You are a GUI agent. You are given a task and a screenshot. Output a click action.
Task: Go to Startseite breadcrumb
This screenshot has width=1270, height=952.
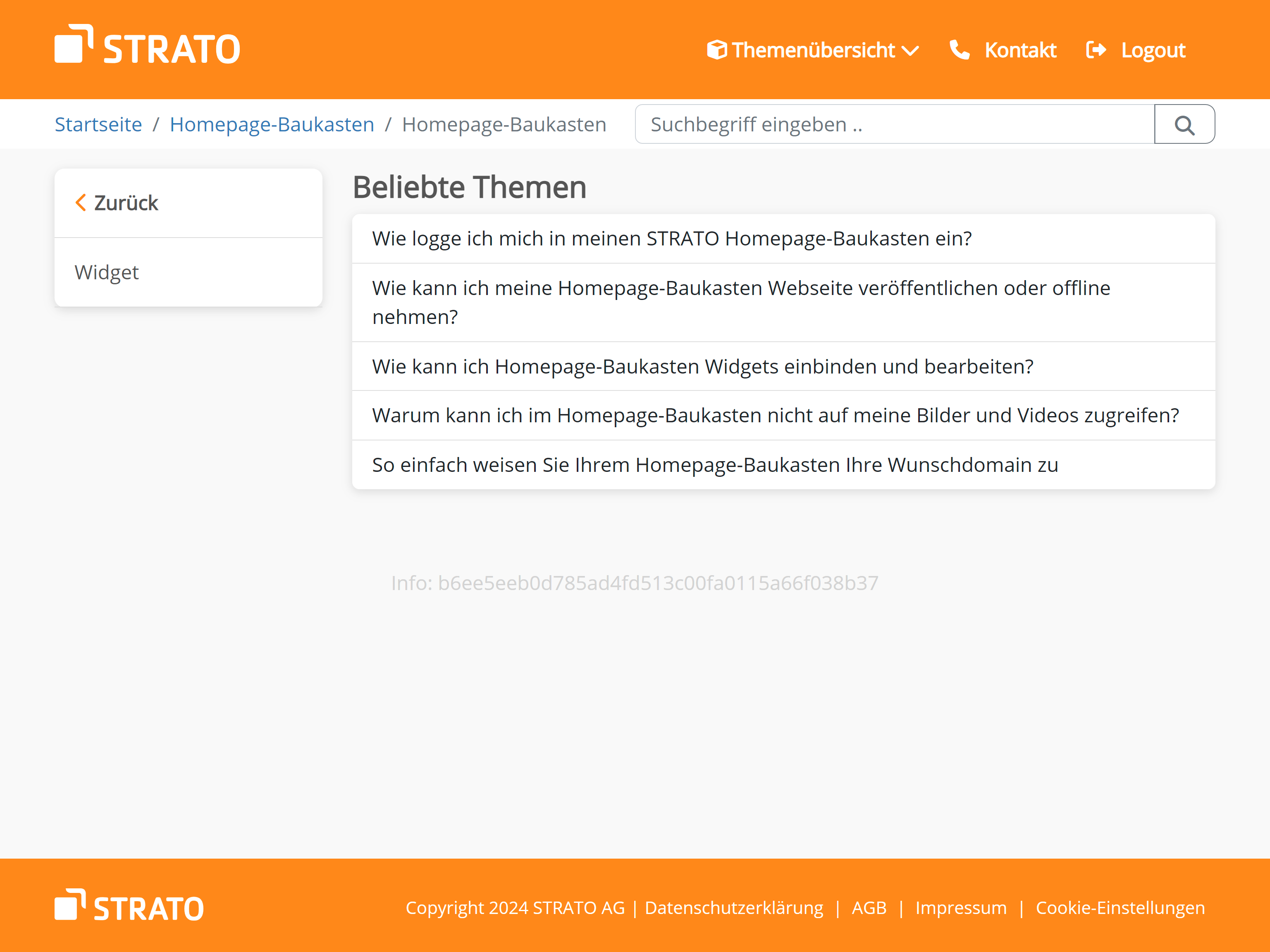[98, 124]
